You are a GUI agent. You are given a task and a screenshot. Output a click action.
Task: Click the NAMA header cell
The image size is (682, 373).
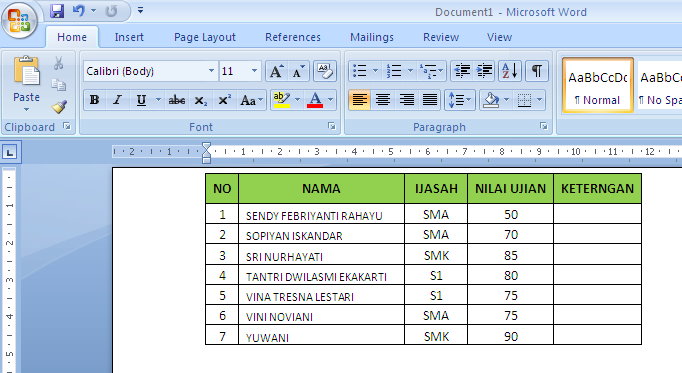[321, 189]
